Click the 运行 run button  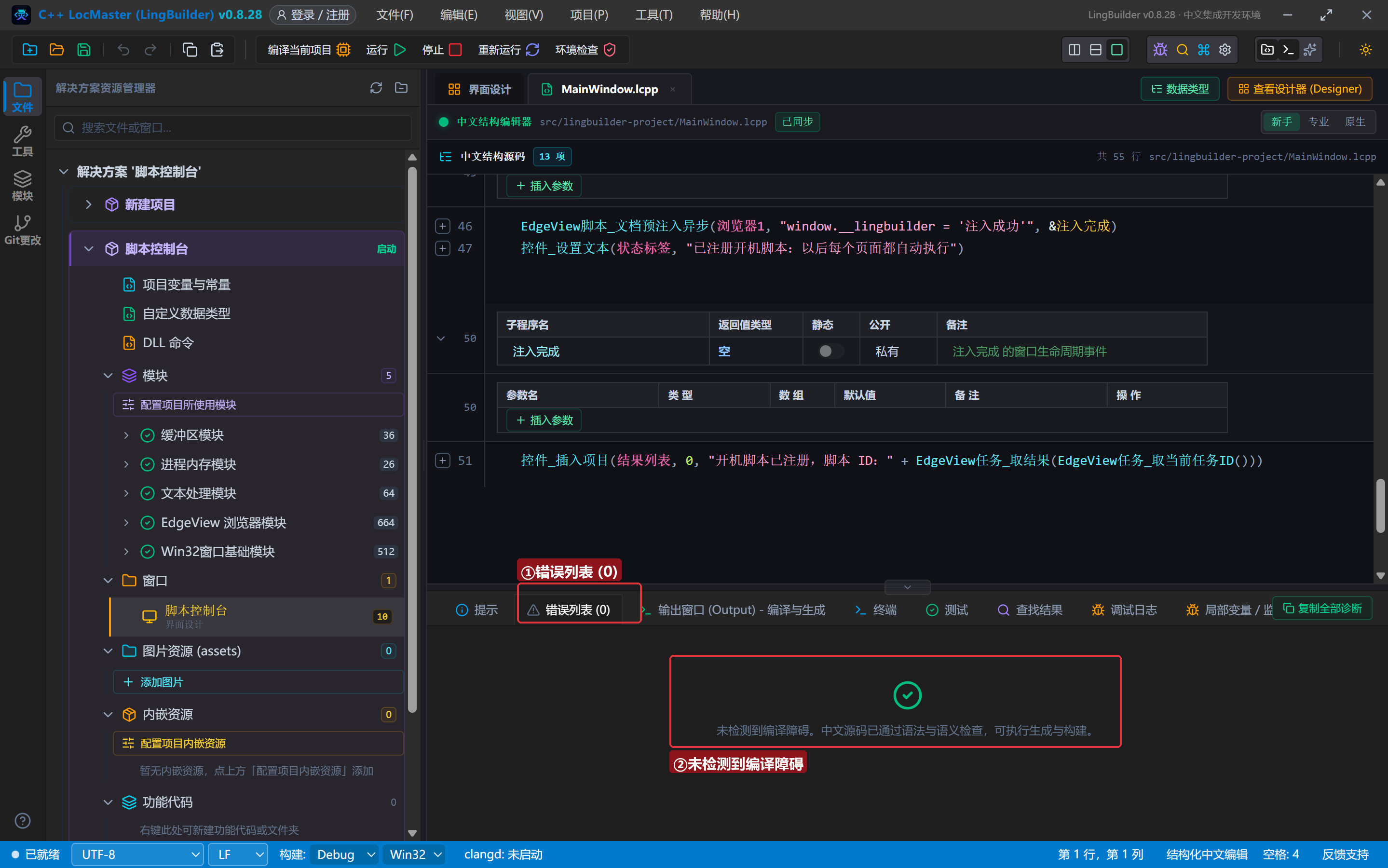tap(386, 50)
